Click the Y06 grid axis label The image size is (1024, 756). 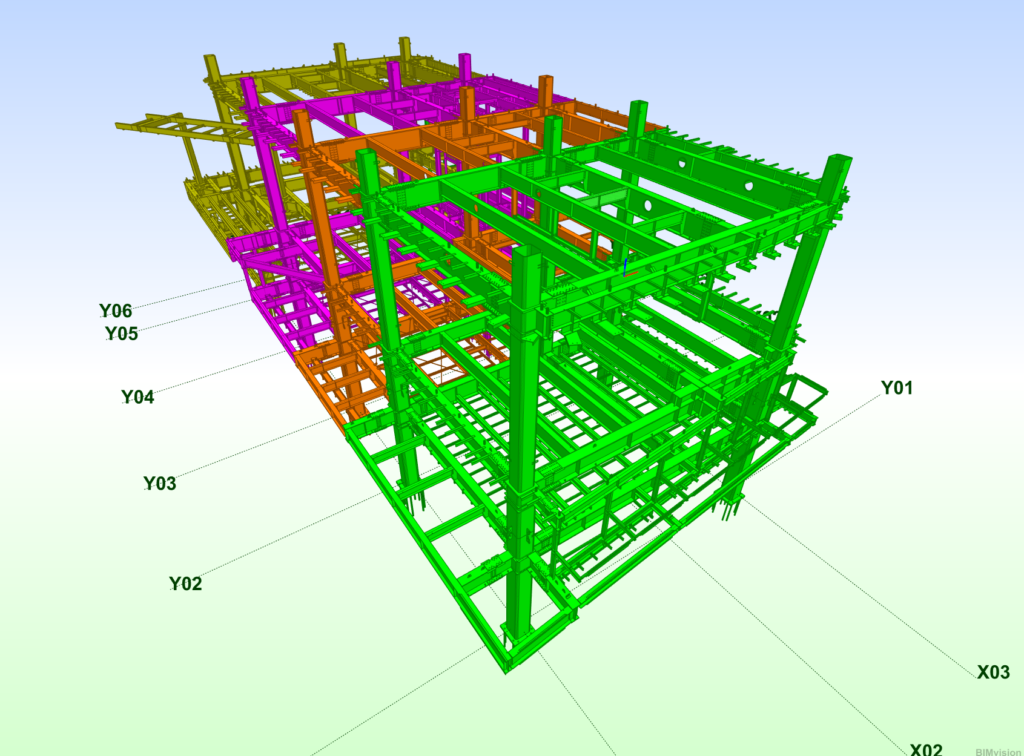115,311
